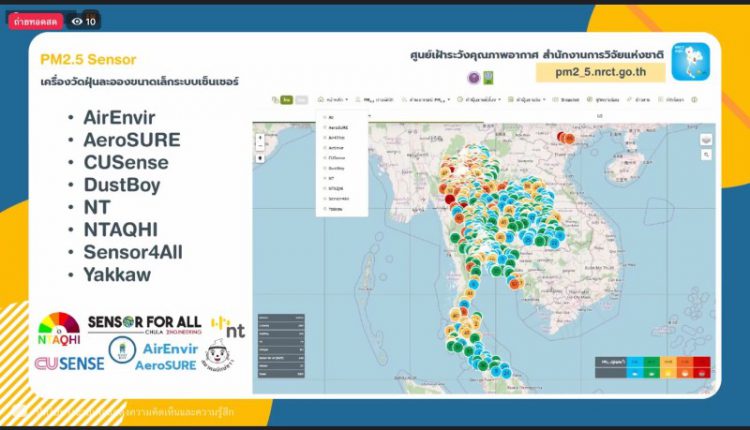Viewport: 750px width, 430px height.
Task: Choose the NT entry in the dropdown list
Action: (x=331, y=177)
